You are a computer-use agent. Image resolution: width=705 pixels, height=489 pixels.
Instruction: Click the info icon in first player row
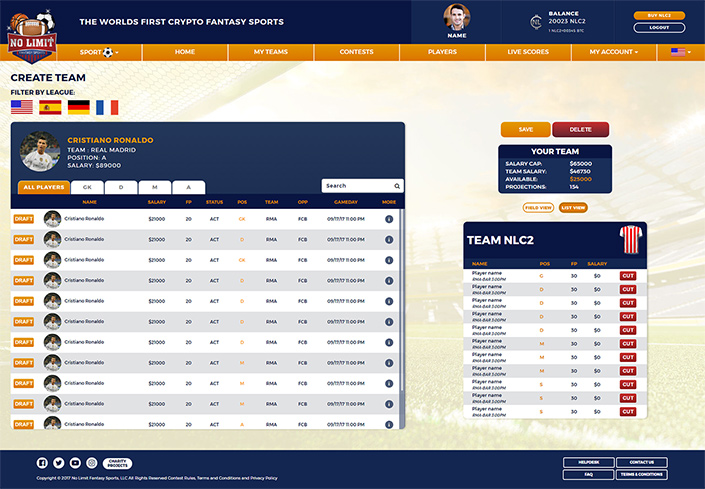pyautogui.click(x=389, y=218)
